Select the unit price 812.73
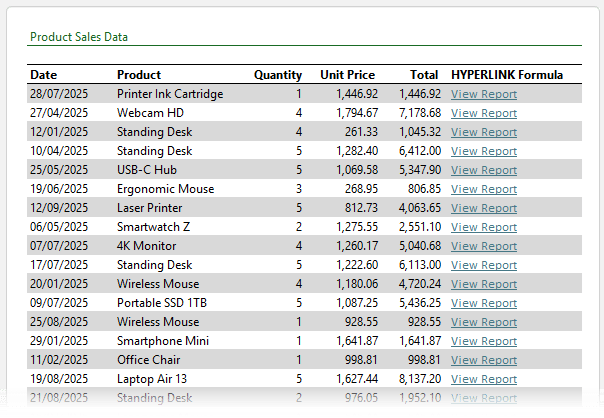Screen dimensions: 604x418 click(361, 208)
